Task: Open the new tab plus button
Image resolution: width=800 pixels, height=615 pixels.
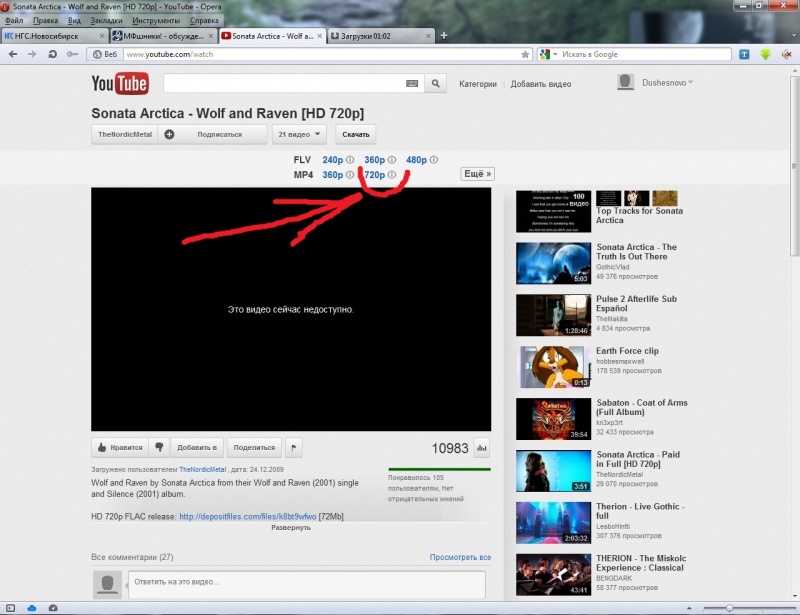Action: (444, 36)
